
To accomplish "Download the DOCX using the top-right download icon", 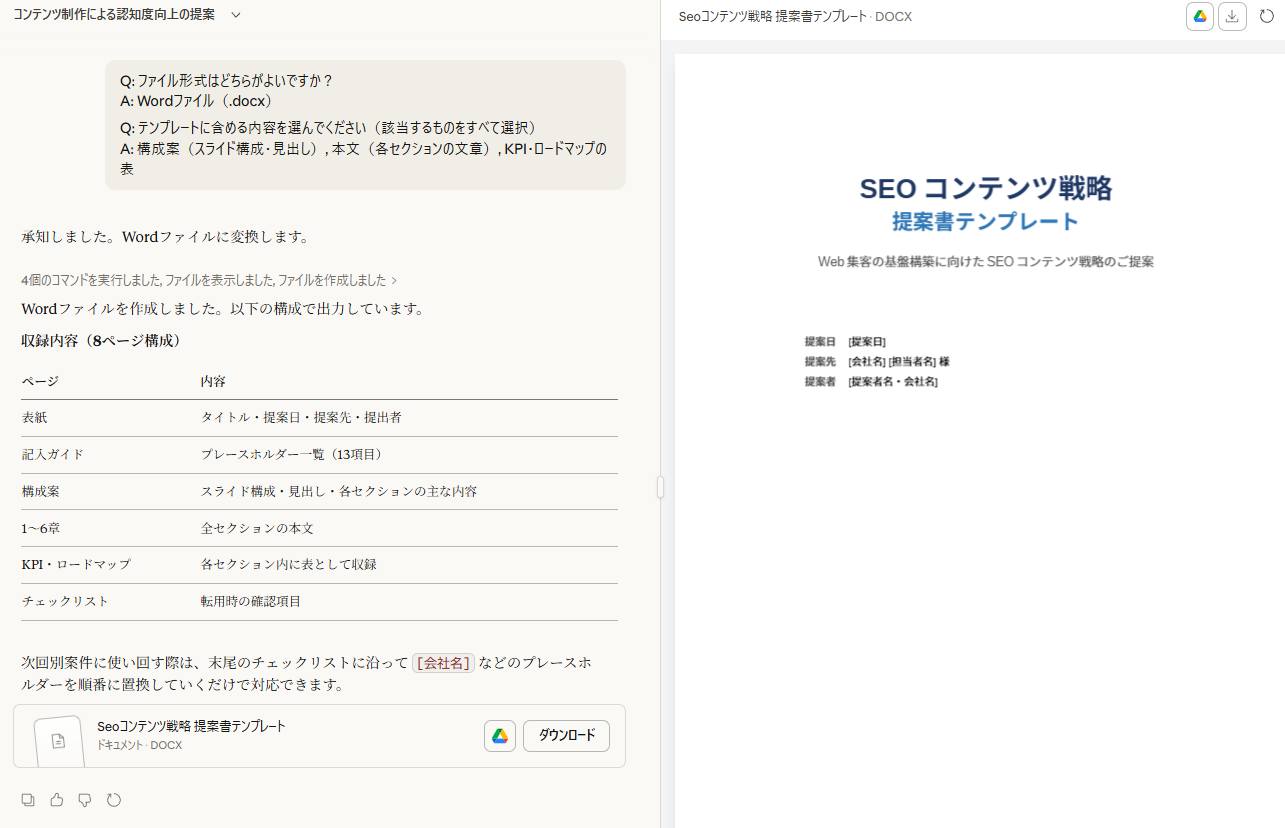I will (x=1232, y=16).
